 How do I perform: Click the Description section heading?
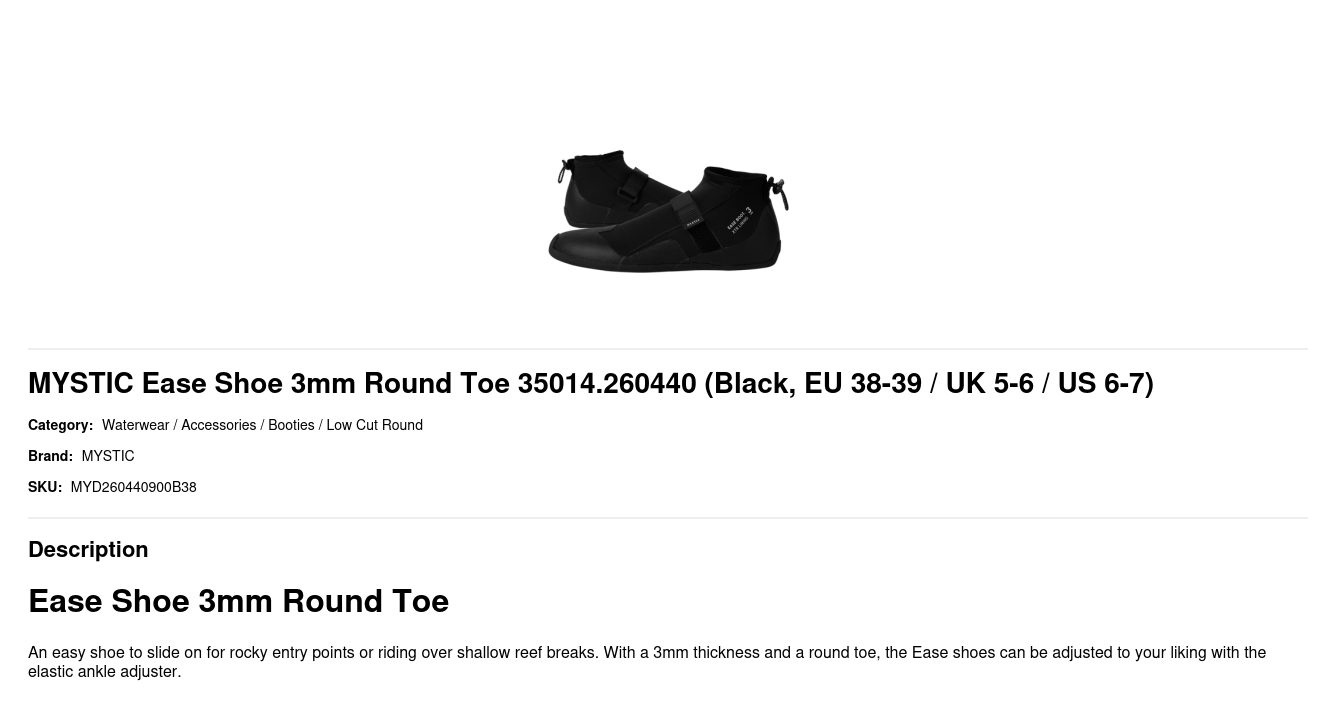click(88, 549)
